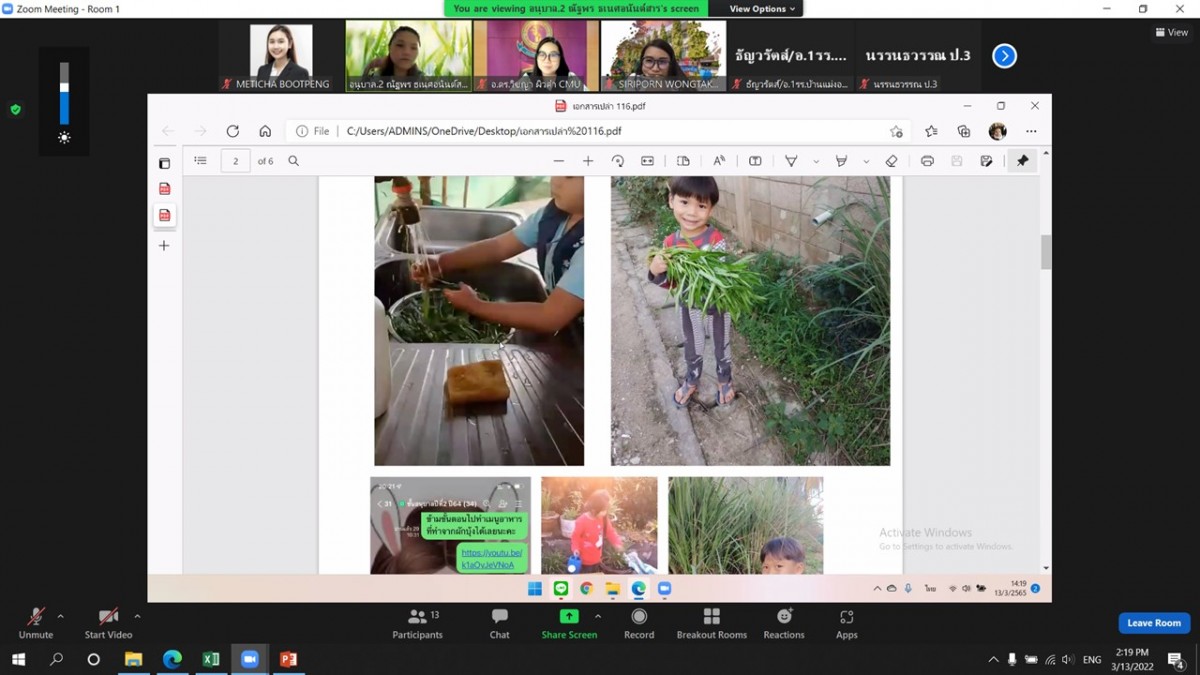Add a new vertical tab

coord(164,245)
